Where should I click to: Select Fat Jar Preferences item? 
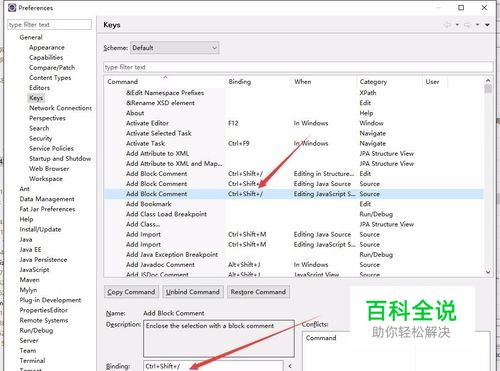click(x=47, y=209)
